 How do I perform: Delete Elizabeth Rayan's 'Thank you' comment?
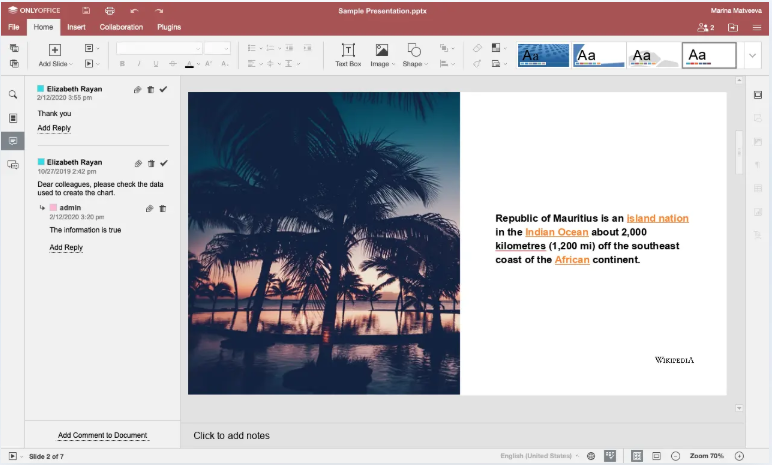(151, 90)
